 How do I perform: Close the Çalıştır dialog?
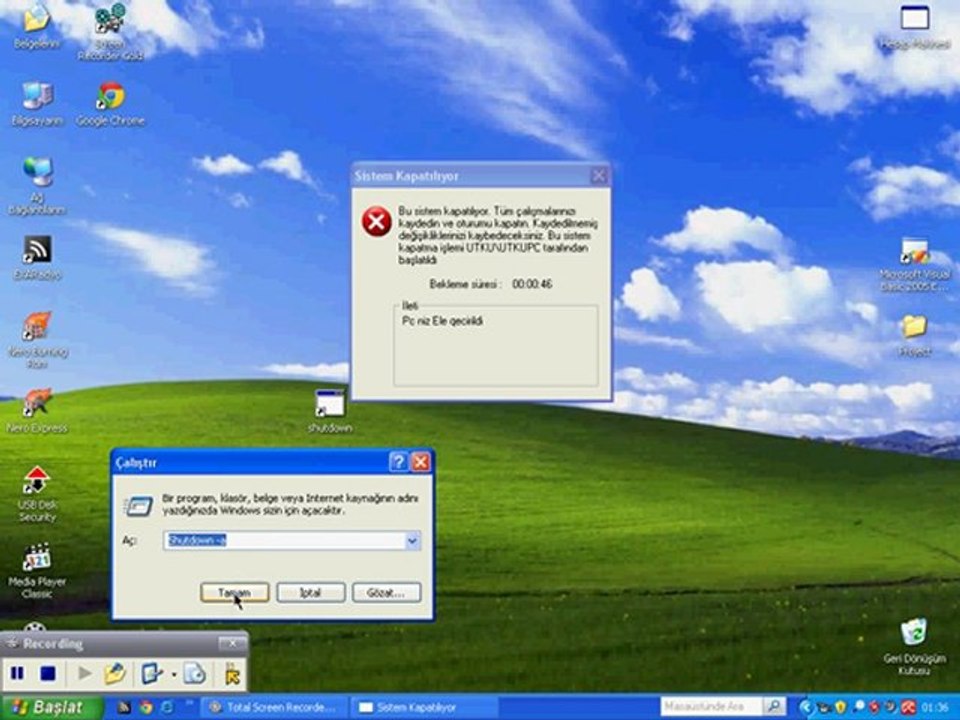pos(421,462)
